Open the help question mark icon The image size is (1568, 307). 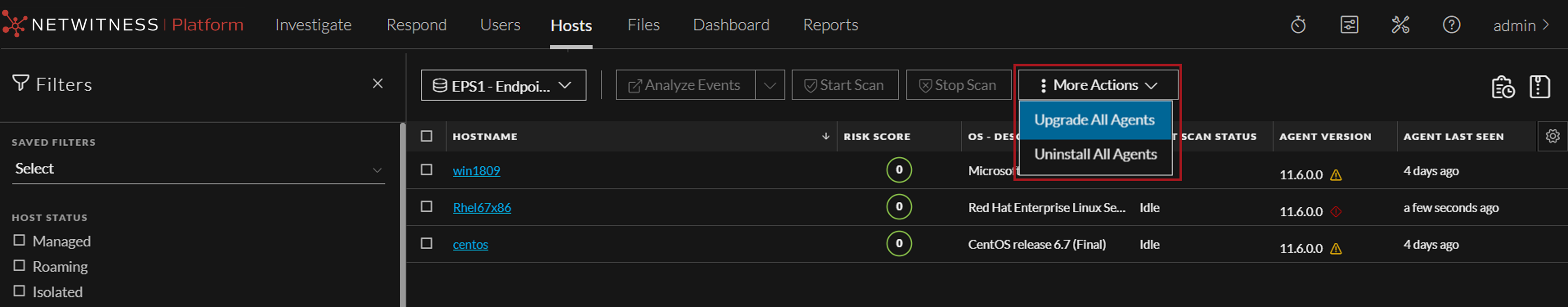[1451, 25]
